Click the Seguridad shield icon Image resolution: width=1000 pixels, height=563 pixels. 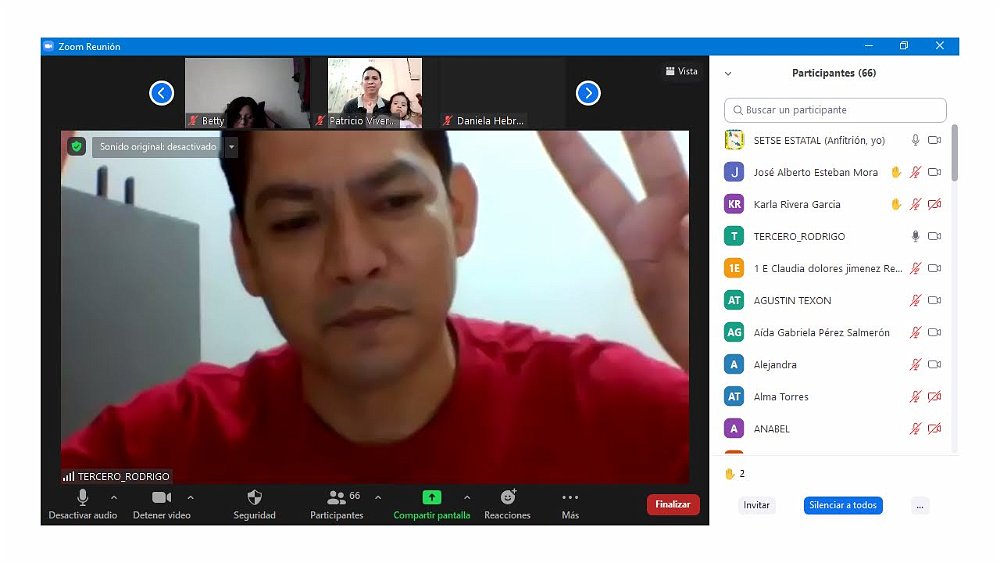click(x=254, y=497)
